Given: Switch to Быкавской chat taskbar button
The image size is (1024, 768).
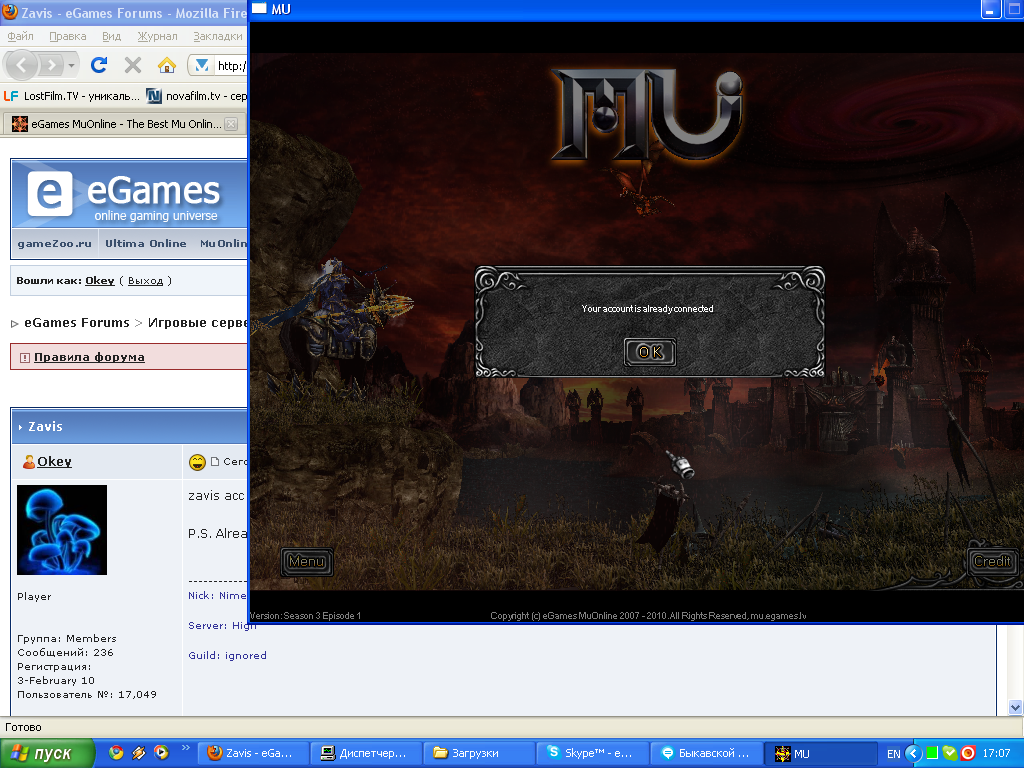Looking at the screenshot, I should (706, 753).
